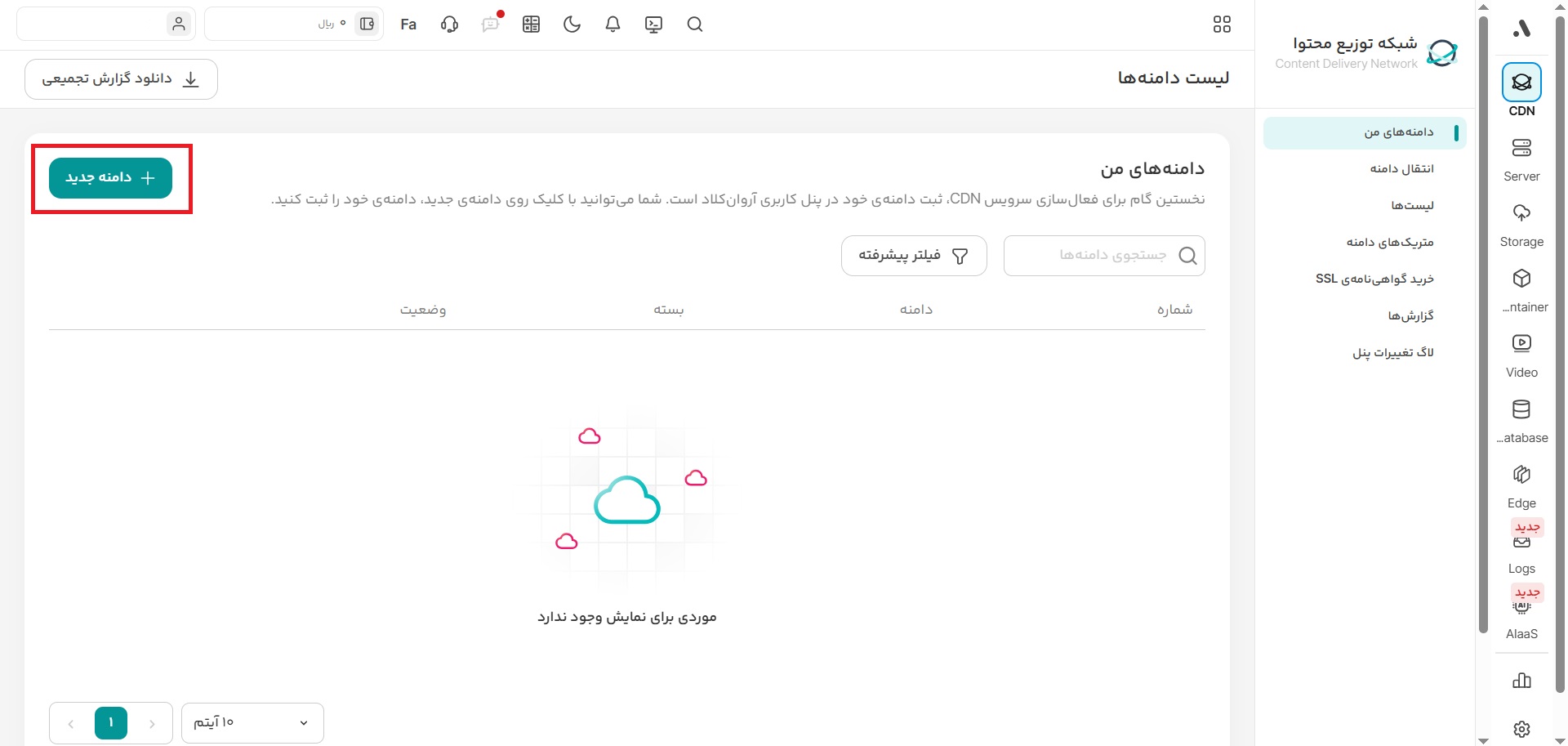
Task: Open خرید گواهی‌نامه‌ی SSL menu item
Action: point(1374,279)
